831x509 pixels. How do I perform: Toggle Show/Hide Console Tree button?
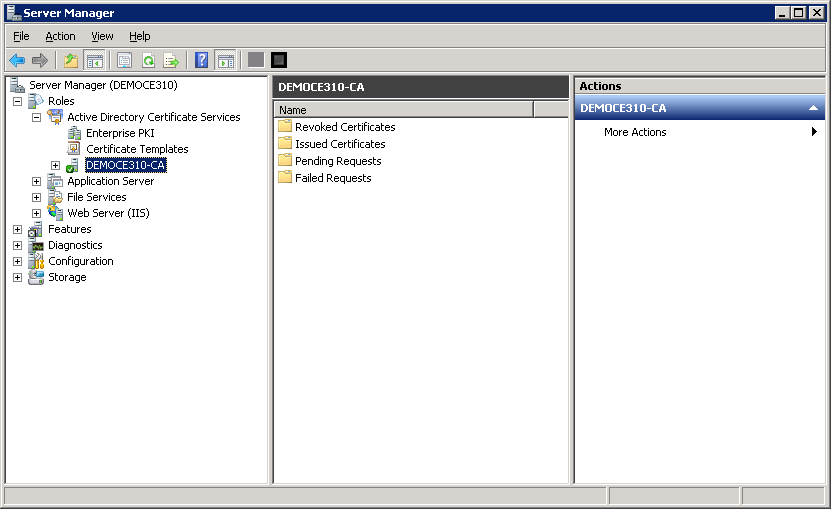click(x=94, y=60)
